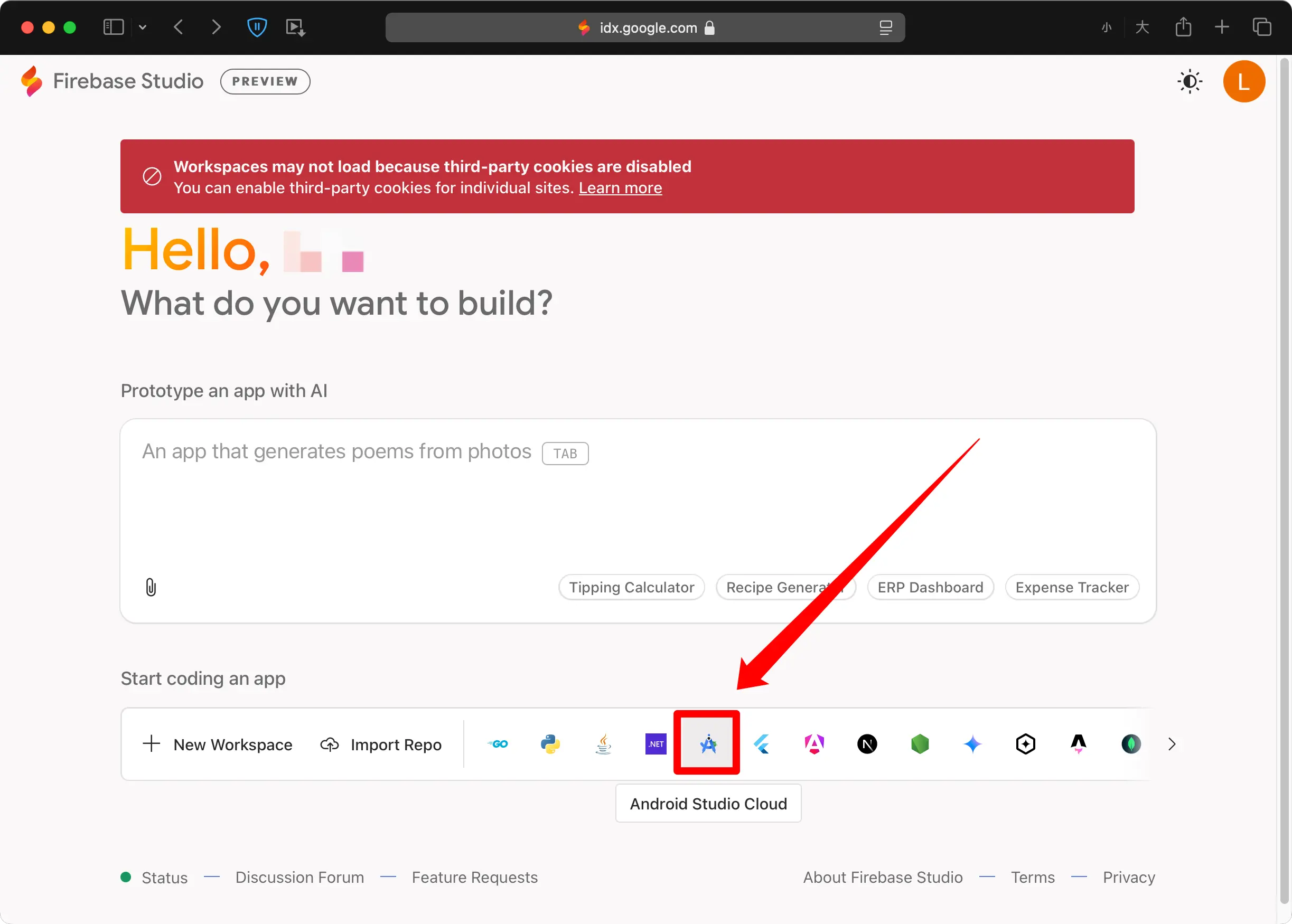Open the Discussion Forum link

coord(300,878)
